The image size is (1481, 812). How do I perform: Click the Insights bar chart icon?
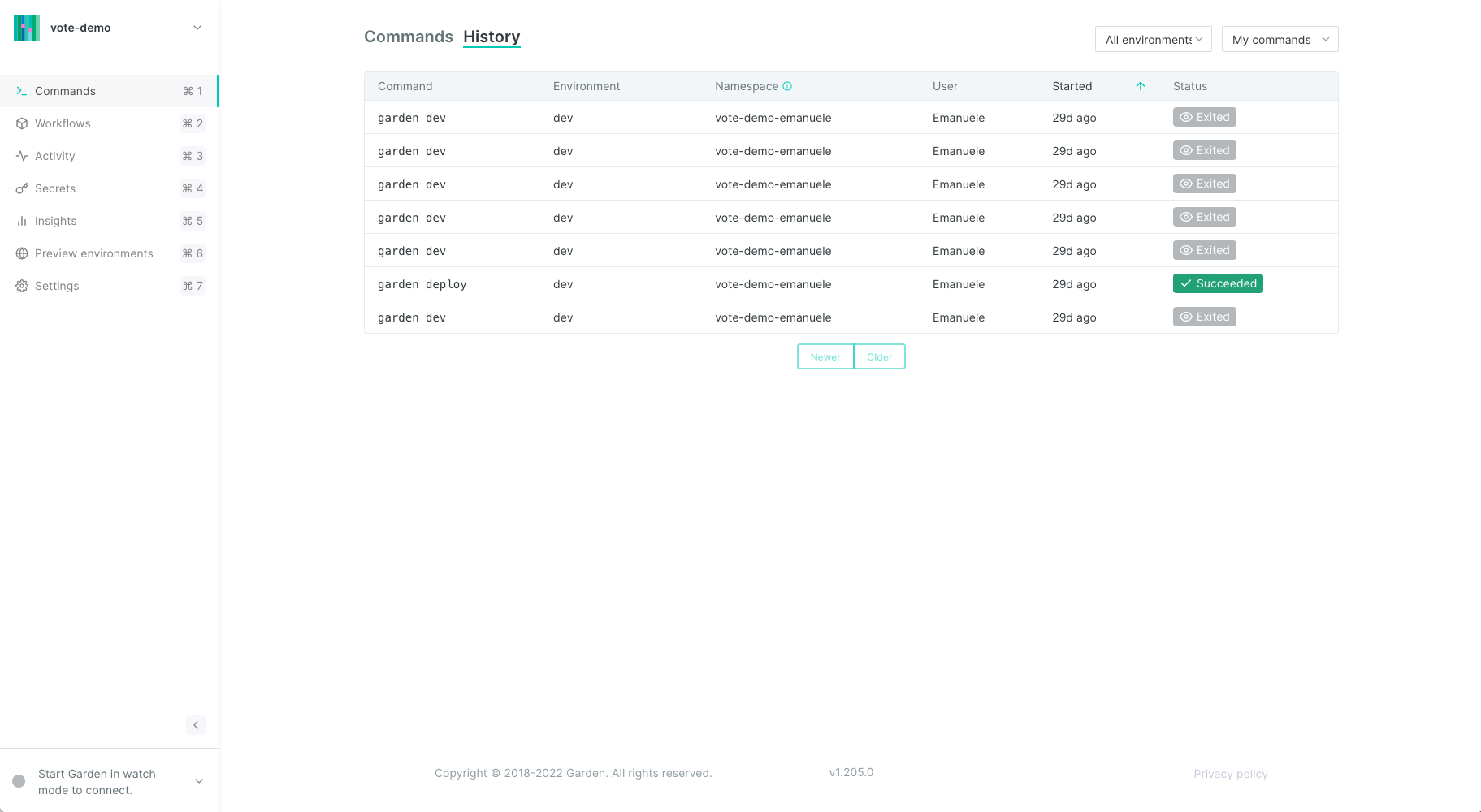tap(22, 221)
